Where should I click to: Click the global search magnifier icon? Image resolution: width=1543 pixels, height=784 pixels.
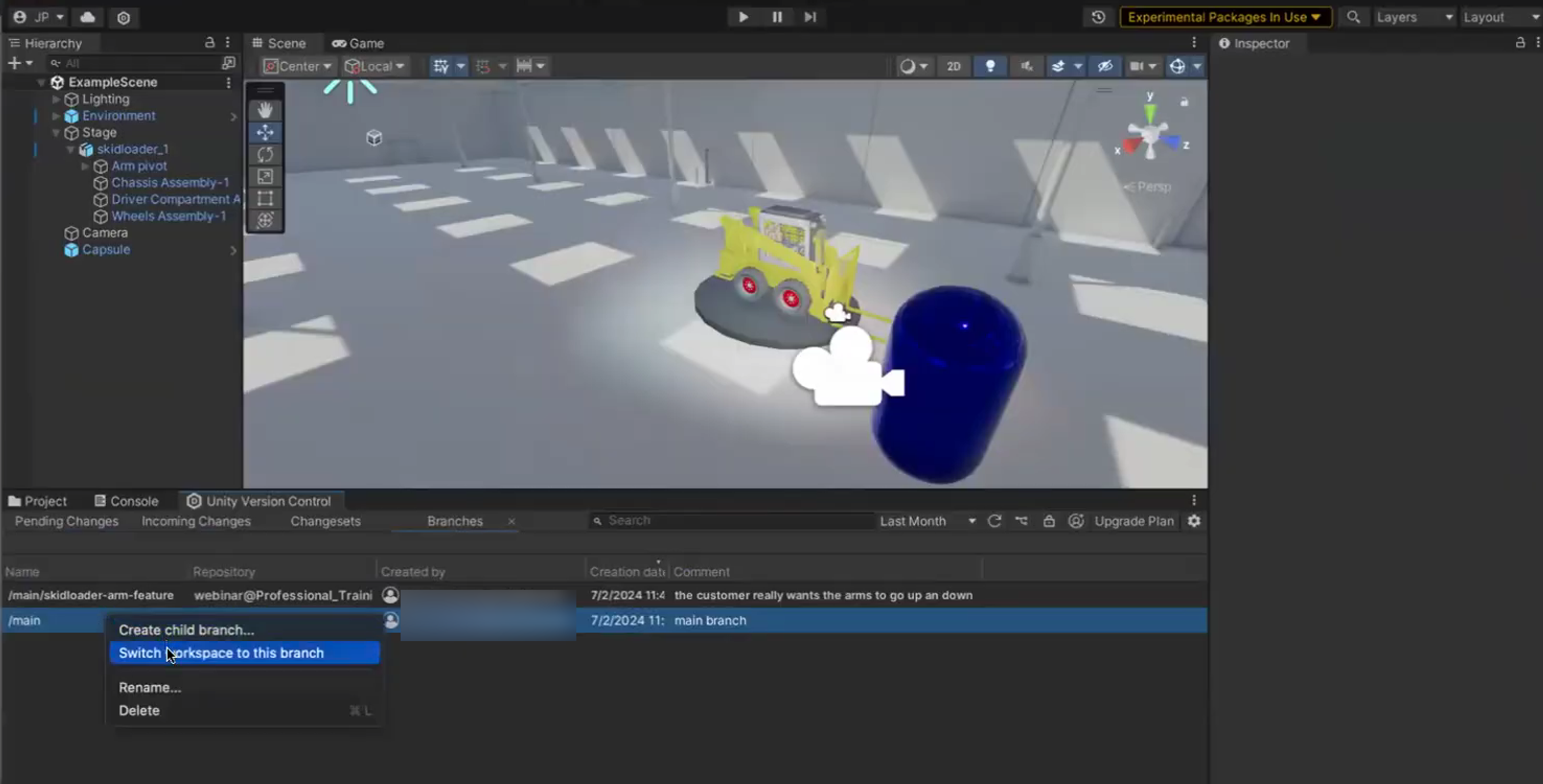click(x=1353, y=17)
